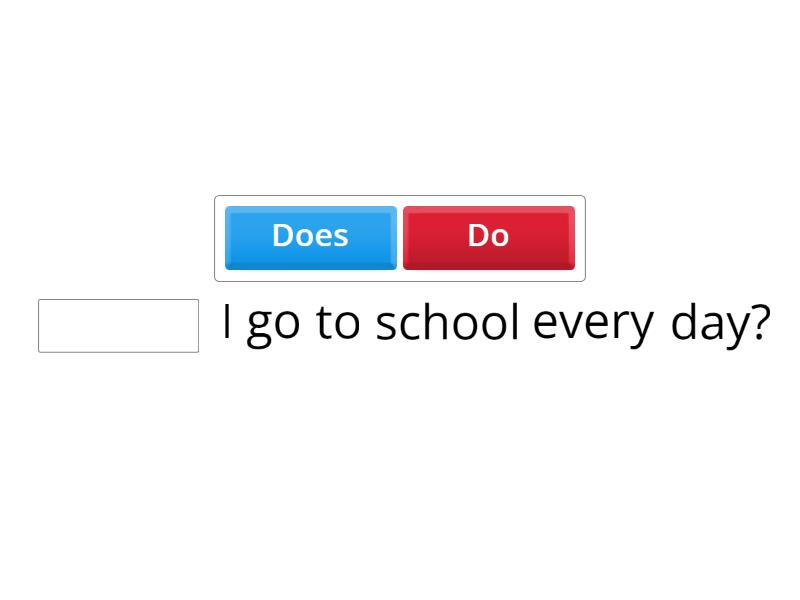Click the word "to" in the sentence
The image size is (800, 600).
tap(337, 323)
